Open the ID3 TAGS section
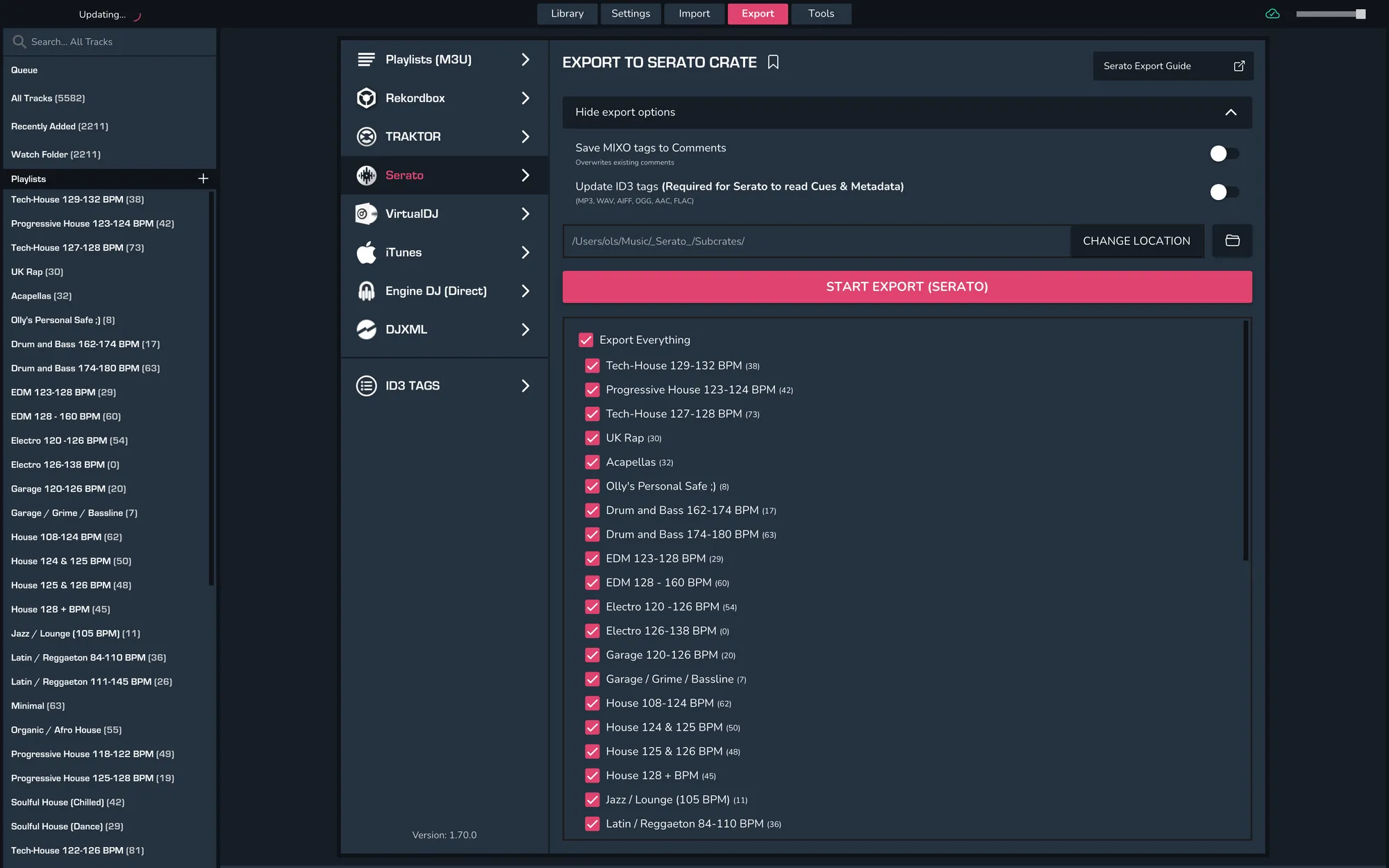The height and width of the screenshot is (868, 1389). point(444,385)
